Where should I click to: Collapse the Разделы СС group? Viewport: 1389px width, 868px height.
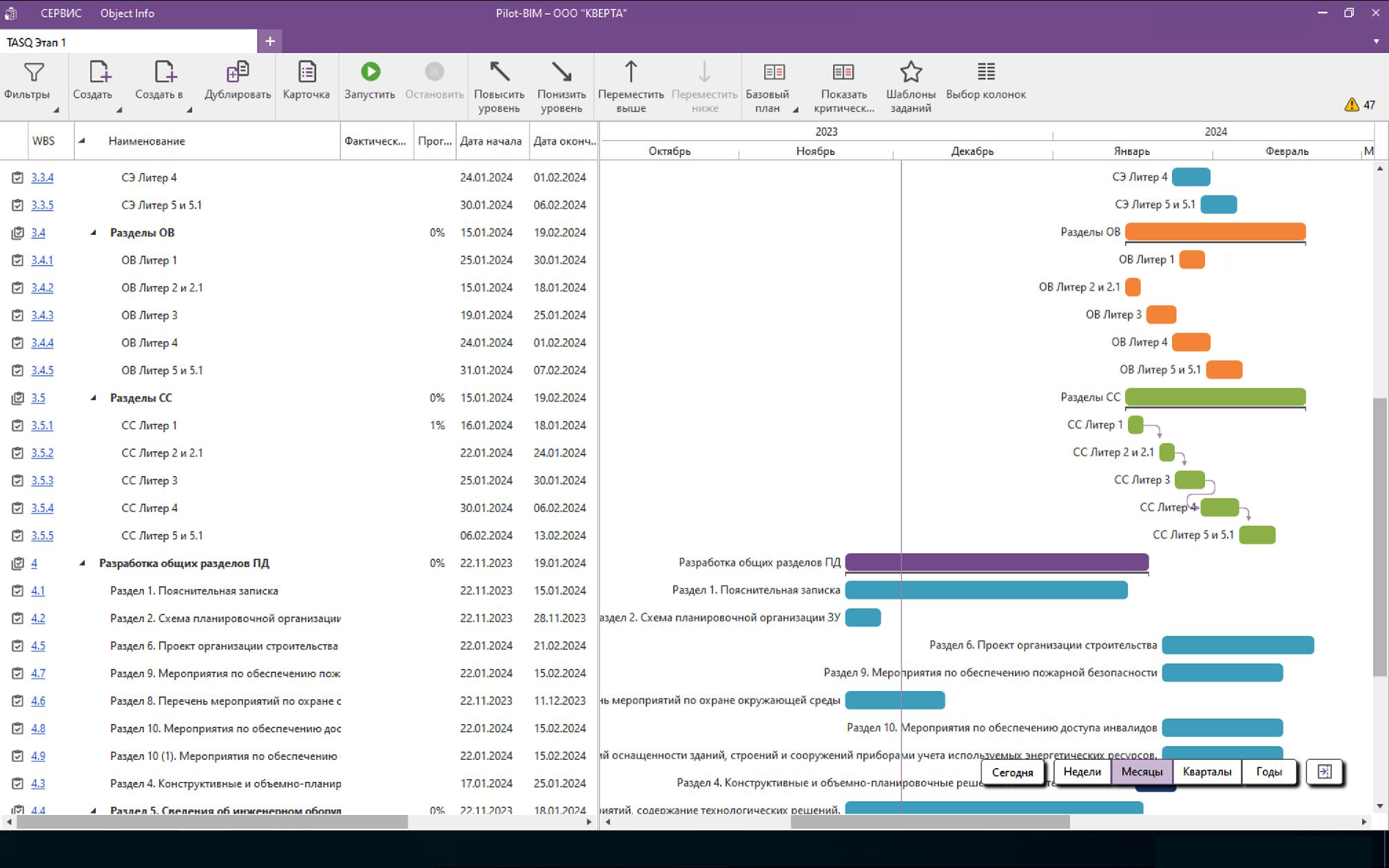tap(93, 398)
